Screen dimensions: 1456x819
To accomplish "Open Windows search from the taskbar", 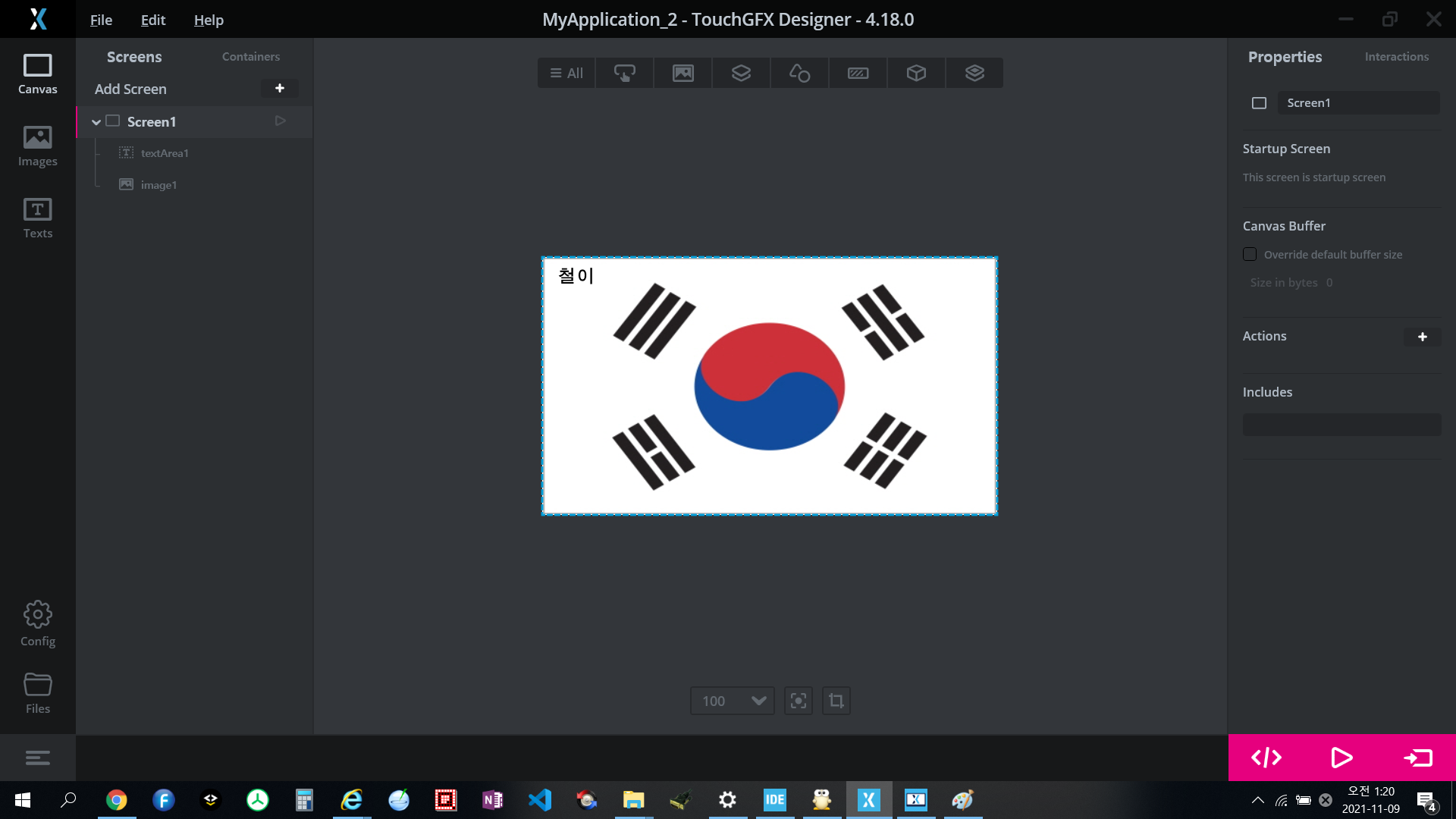I will point(68,800).
